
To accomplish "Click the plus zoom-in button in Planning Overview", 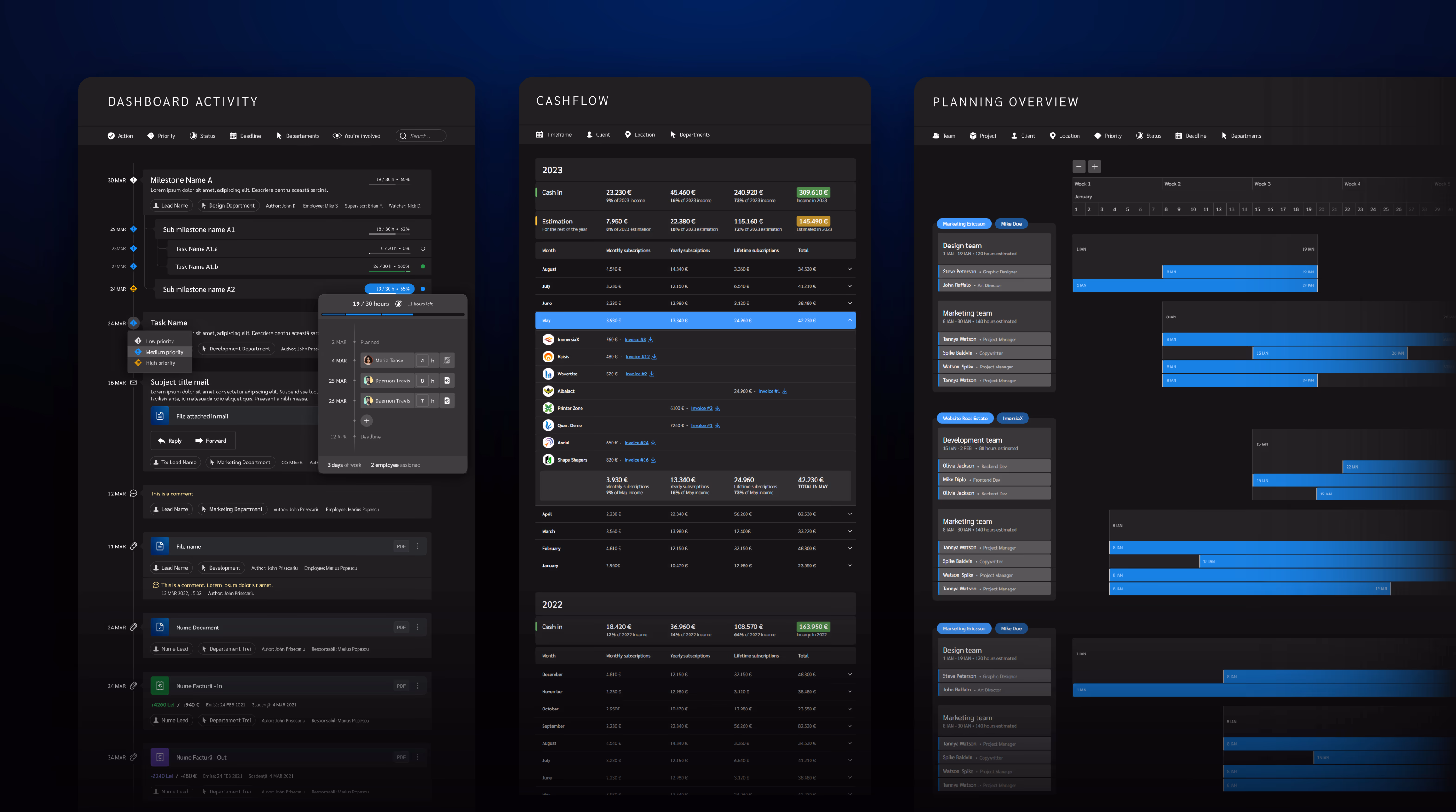I will pyautogui.click(x=1094, y=167).
